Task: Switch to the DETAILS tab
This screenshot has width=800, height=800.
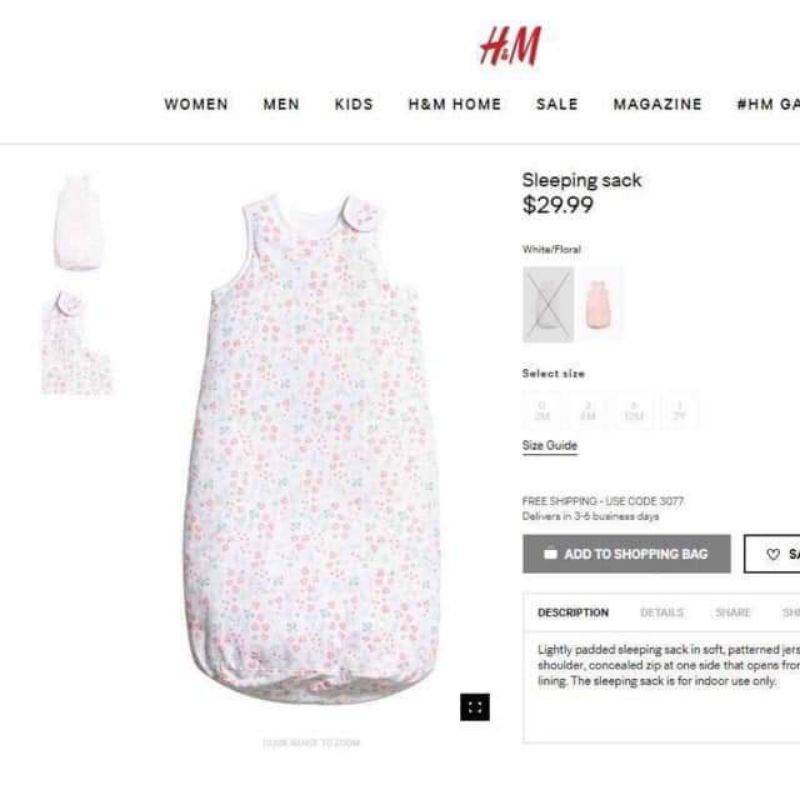Action: click(x=662, y=612)
